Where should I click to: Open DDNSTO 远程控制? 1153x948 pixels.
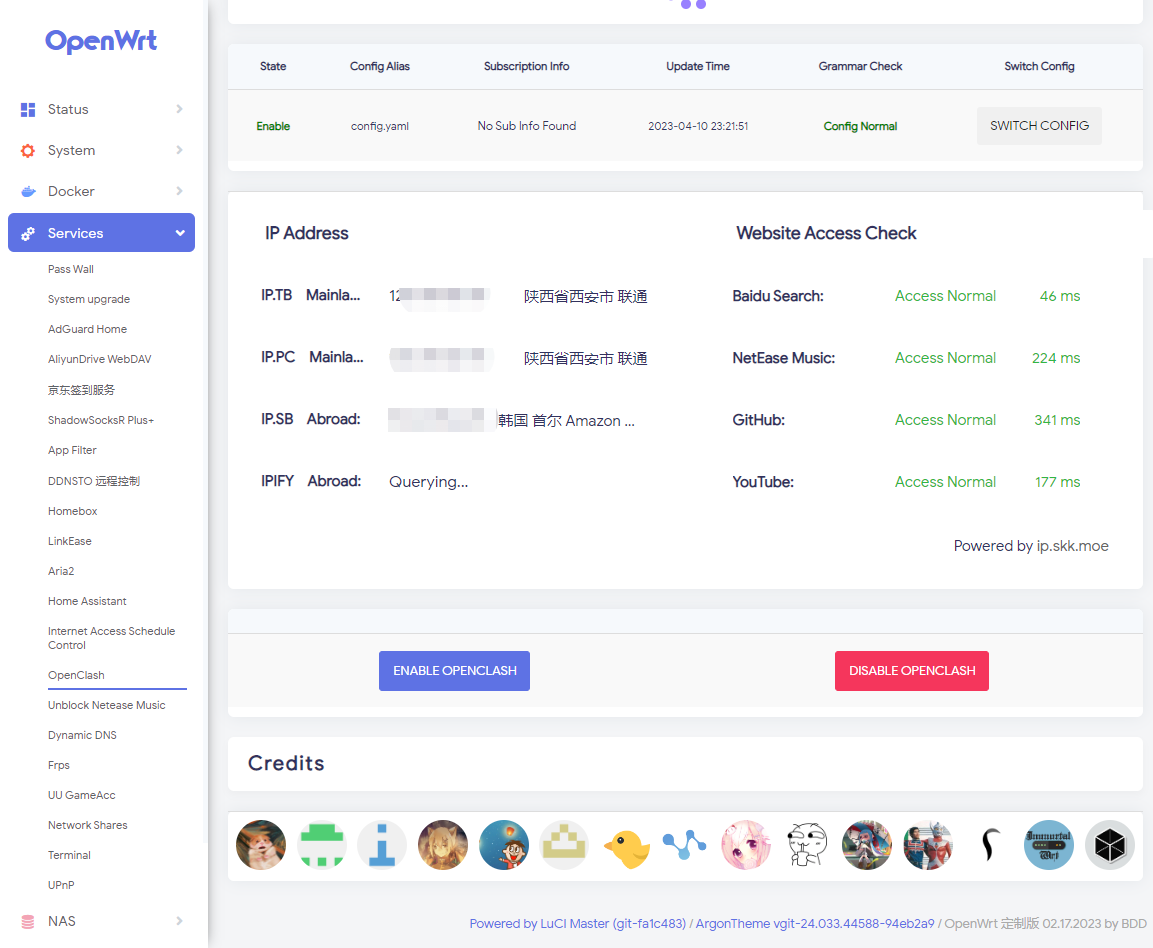pos(94,481)
